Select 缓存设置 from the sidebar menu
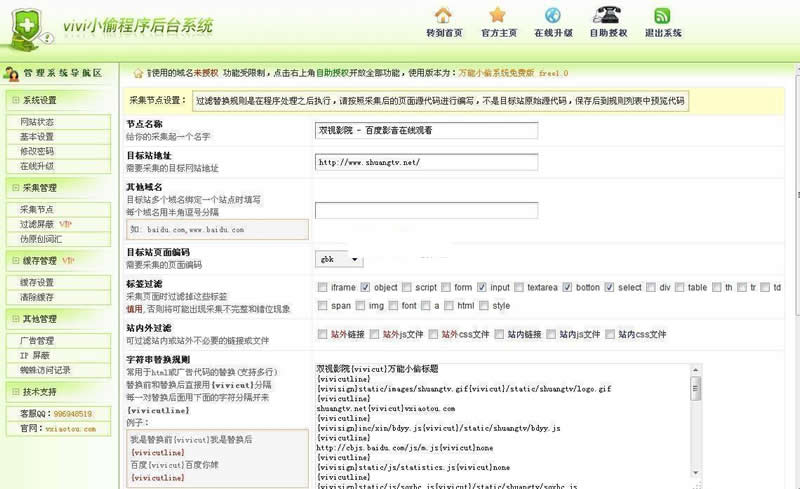 [x=36, y=282]
